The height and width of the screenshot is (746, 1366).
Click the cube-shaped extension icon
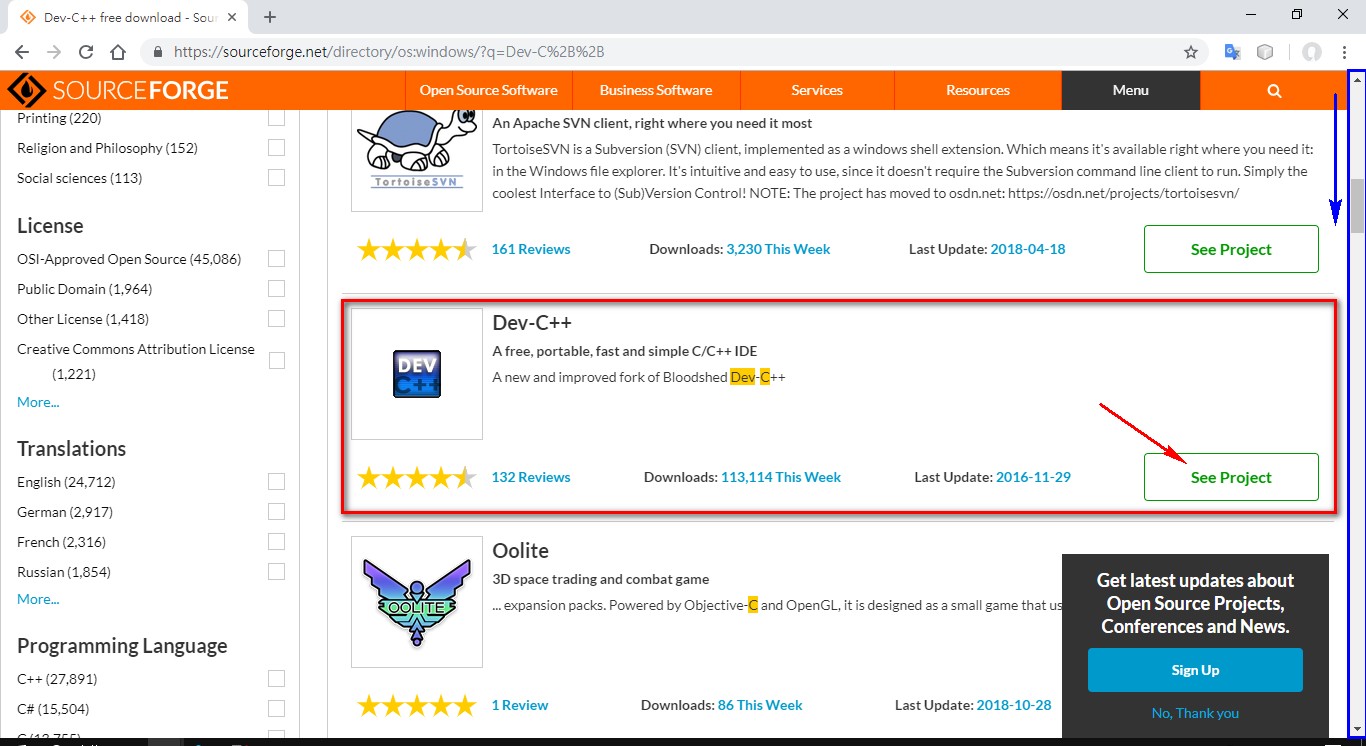coord(1265,52)
